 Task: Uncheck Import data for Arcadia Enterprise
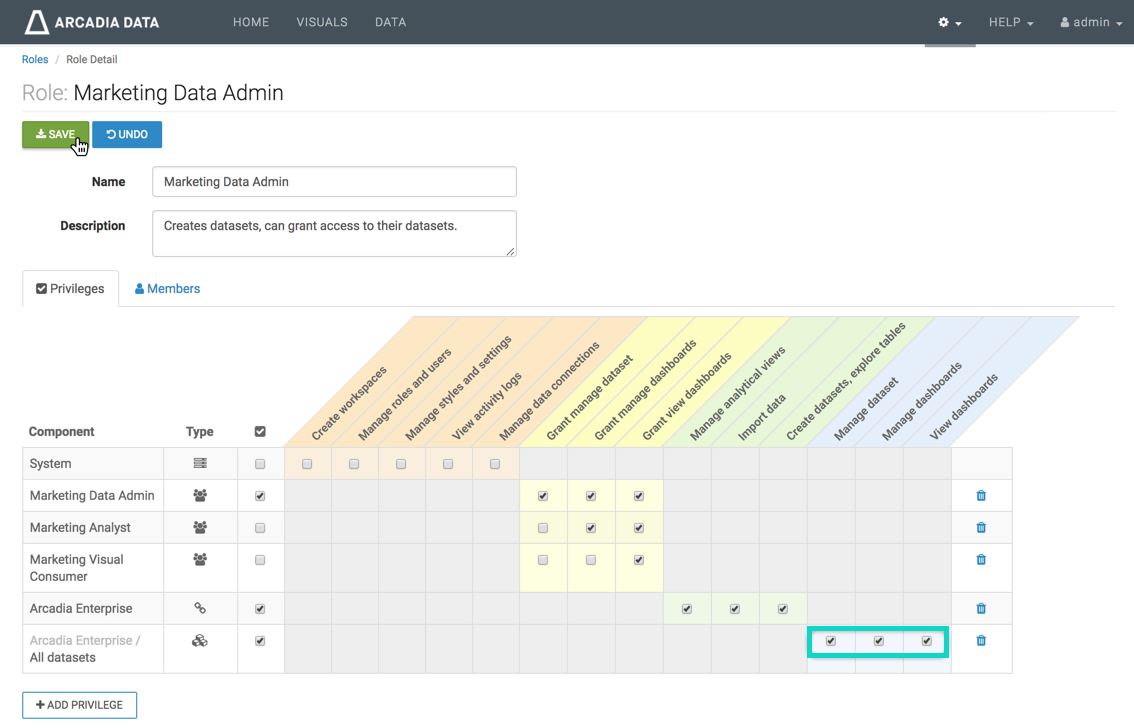click(x=735, y=609)
